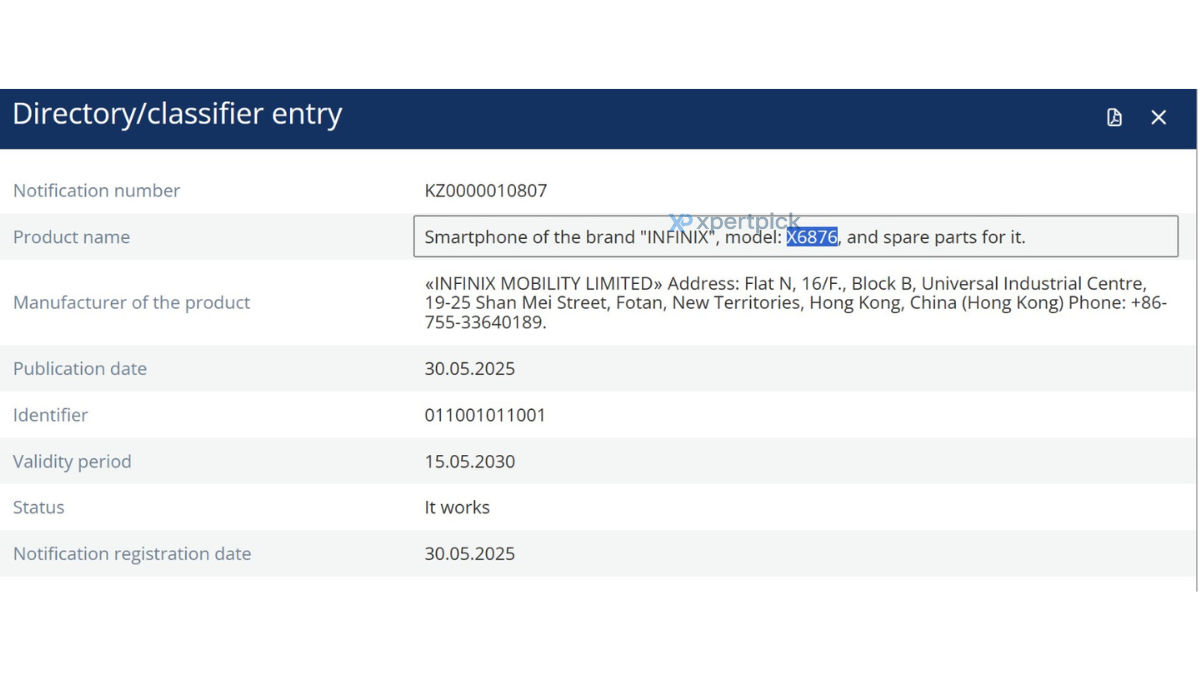Screen dimensions: 1200x680
Task: Click the Notification number label
Action: tap(97, 190)
